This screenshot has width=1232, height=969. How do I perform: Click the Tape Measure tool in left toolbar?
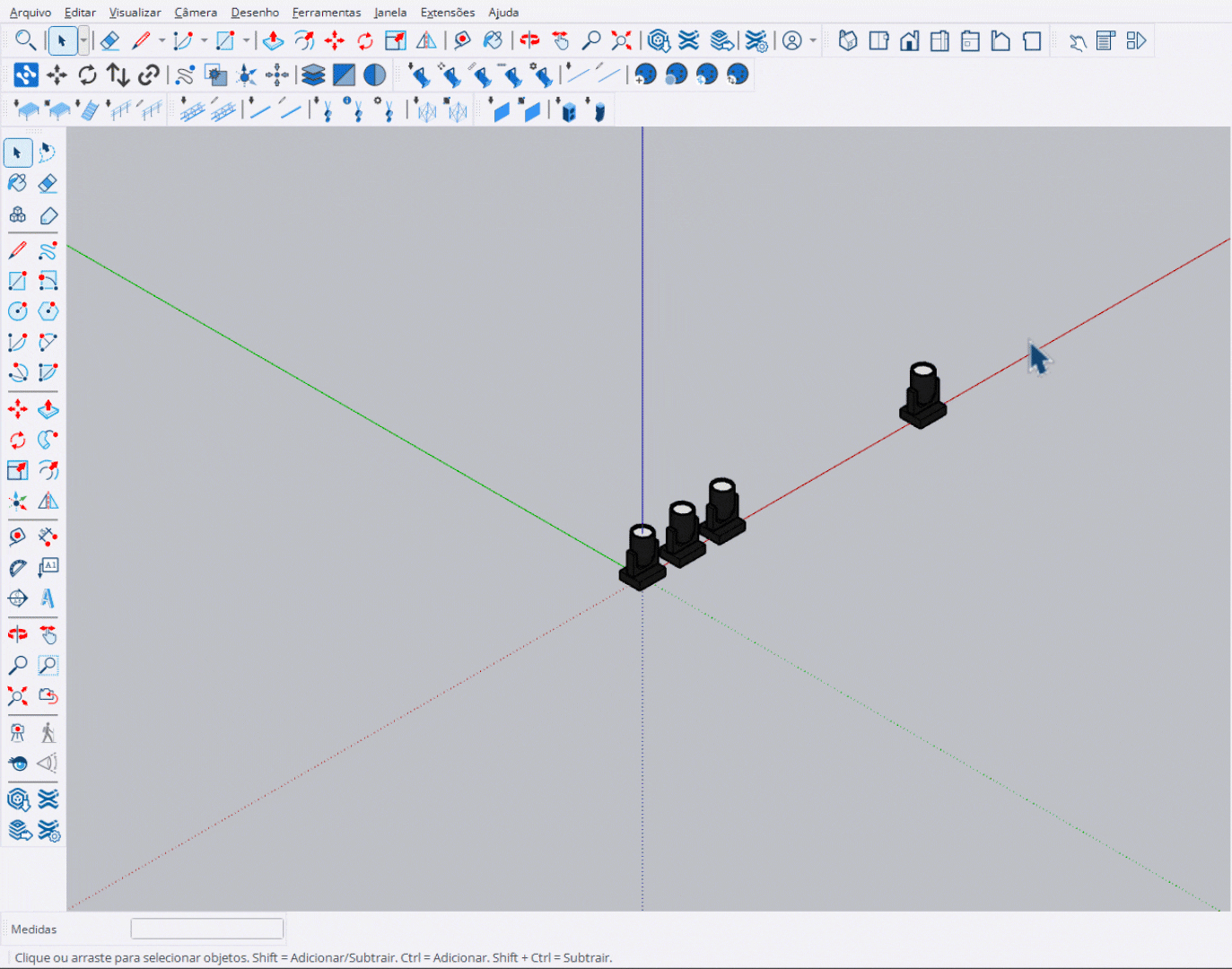pos(17,537)
